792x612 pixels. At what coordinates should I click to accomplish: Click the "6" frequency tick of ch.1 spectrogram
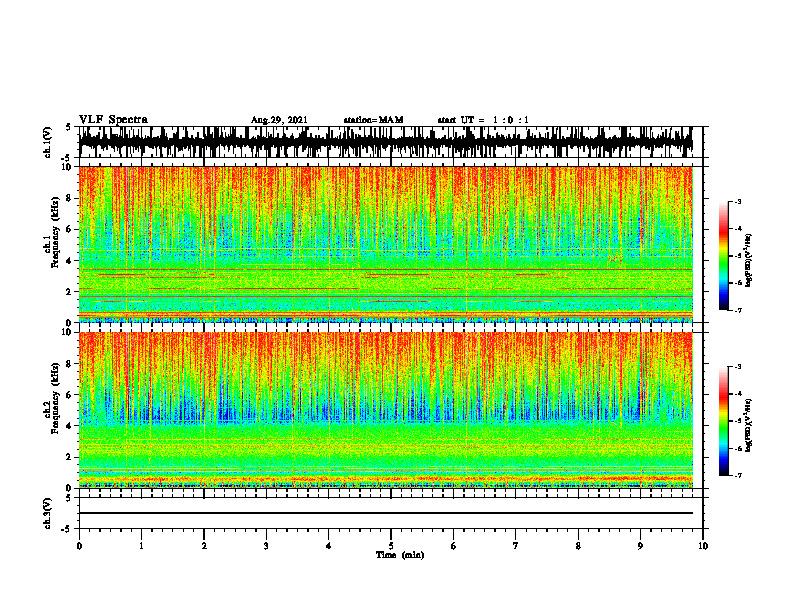70,229
